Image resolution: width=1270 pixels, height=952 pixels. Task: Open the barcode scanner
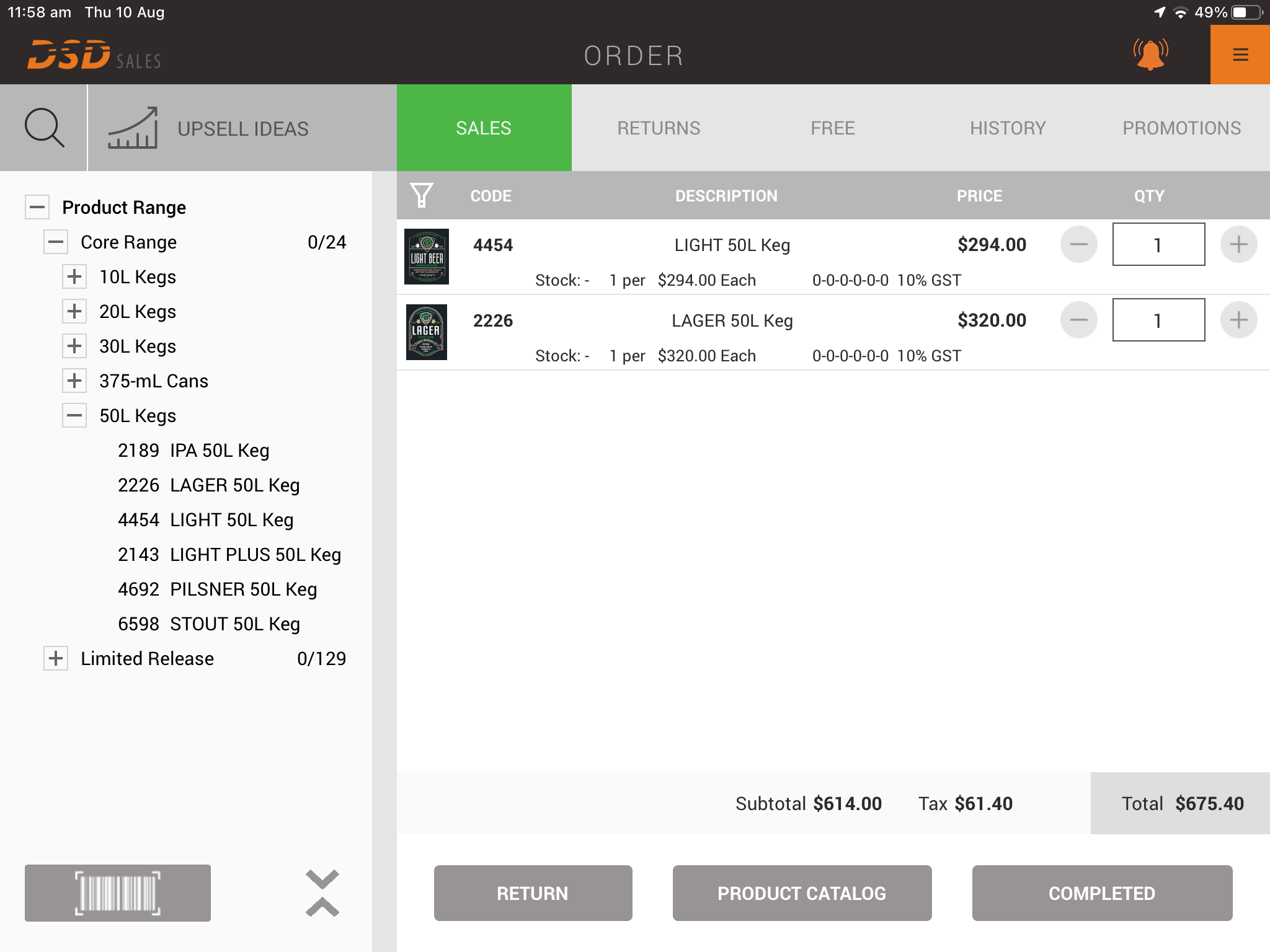click(x=118, y=892)
